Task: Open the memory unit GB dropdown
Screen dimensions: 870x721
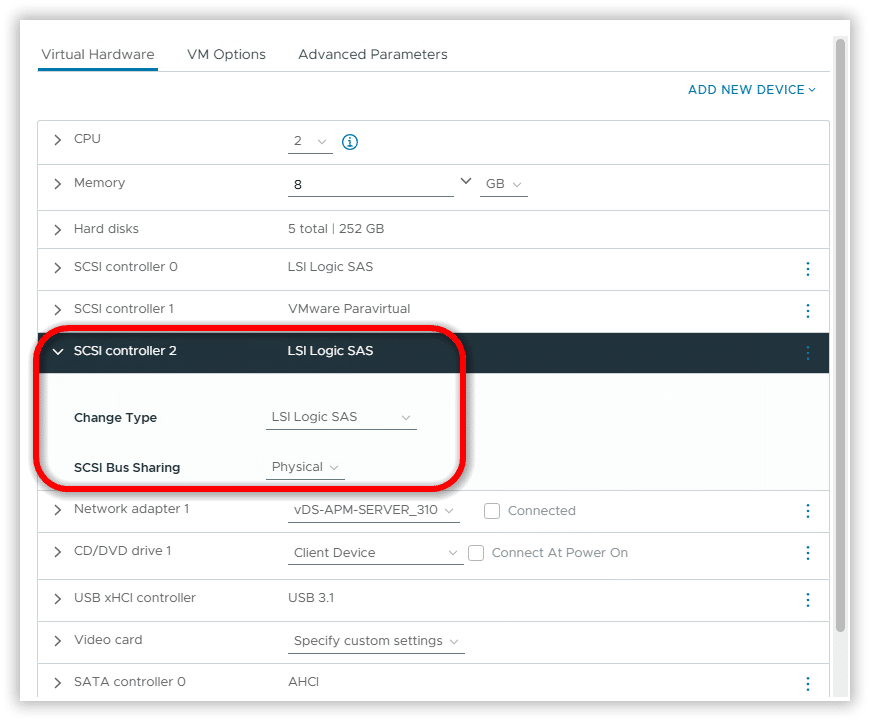Action: click(503, 185)
